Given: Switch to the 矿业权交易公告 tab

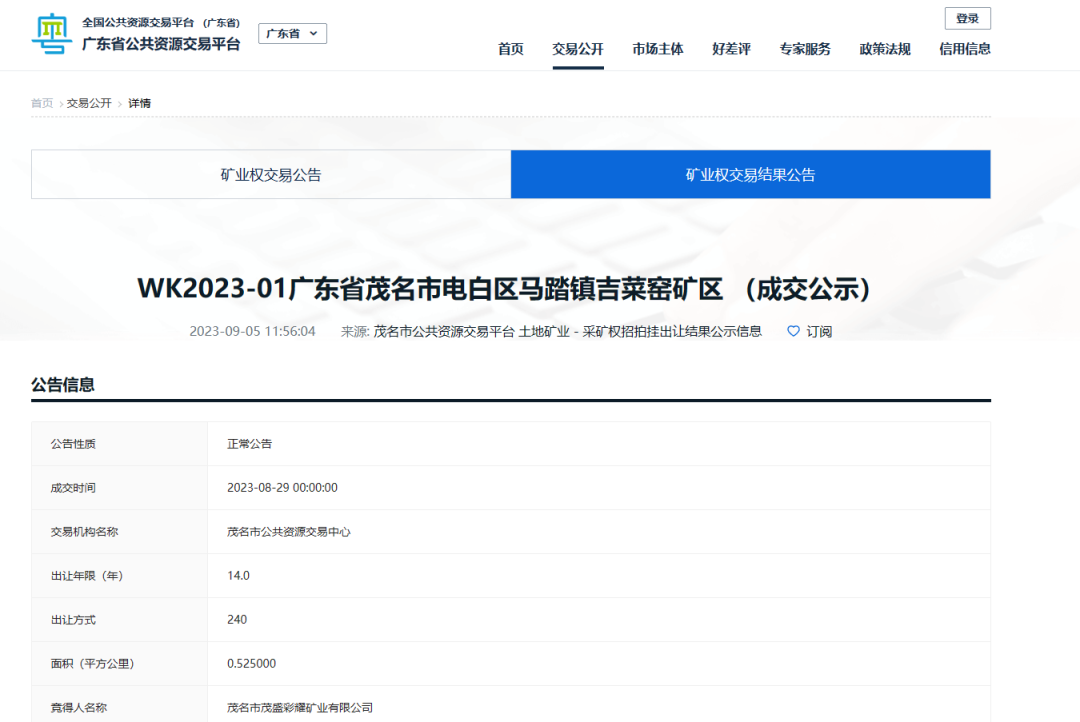Looking at the screenshot, I should 271,175.
